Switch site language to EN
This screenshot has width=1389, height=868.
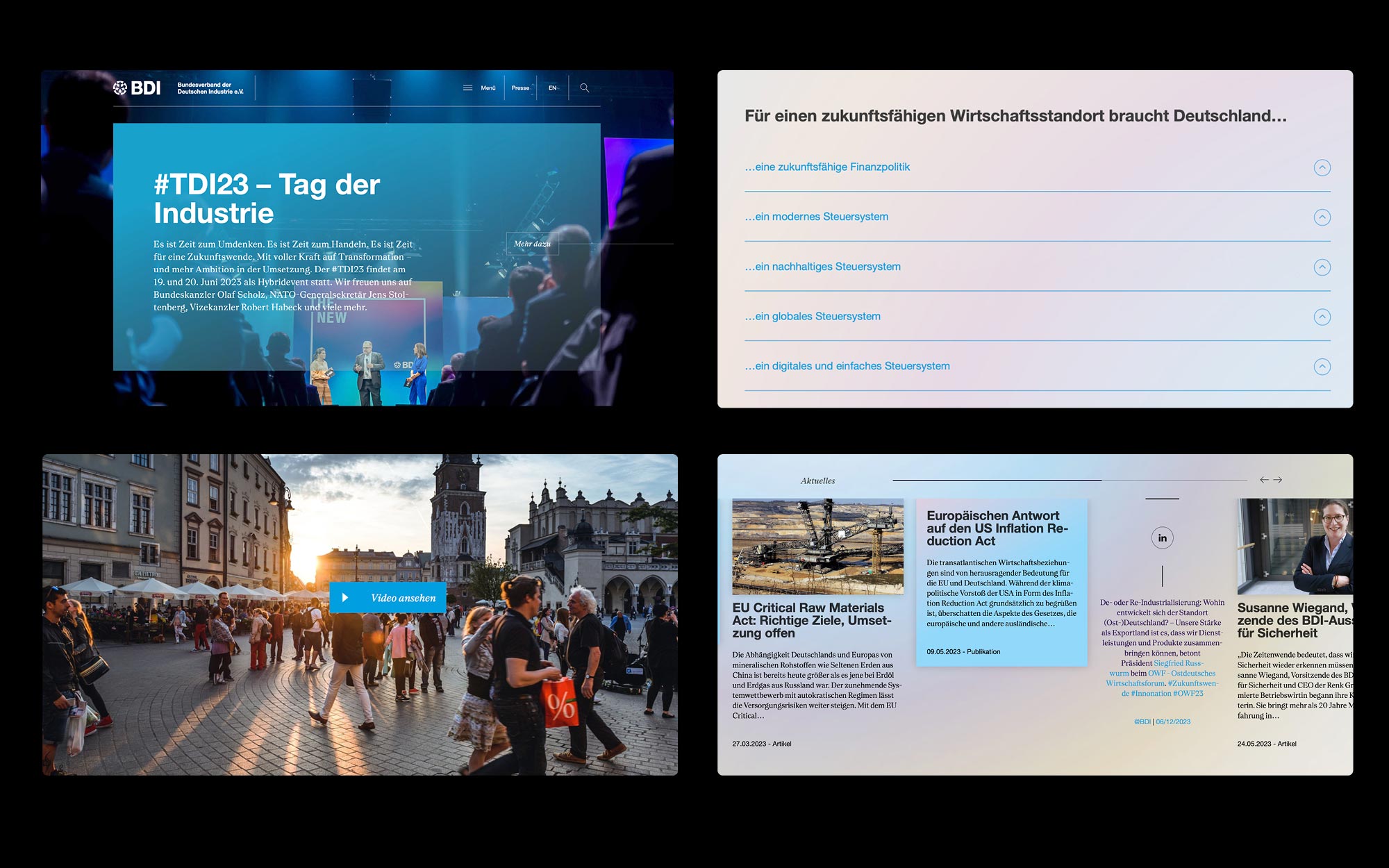pos(553,88)
